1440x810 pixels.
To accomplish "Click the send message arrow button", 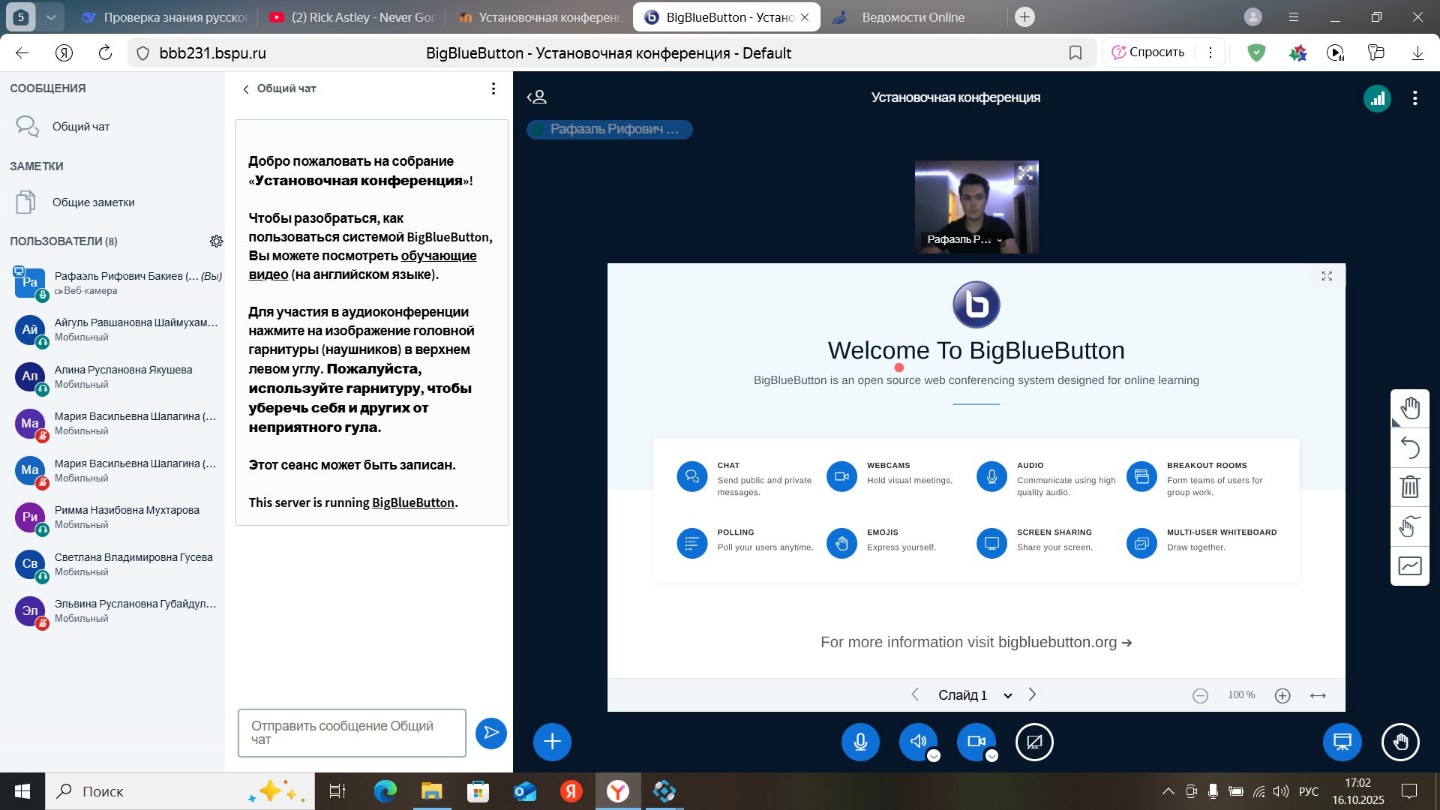I will pos(491,733).
